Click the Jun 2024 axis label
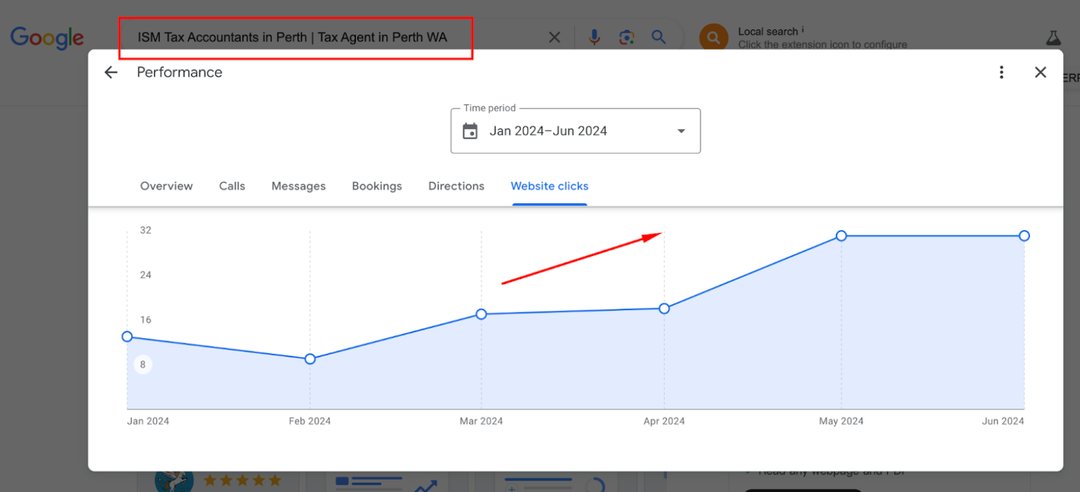1080x492 pixels. click(1003, 421)
